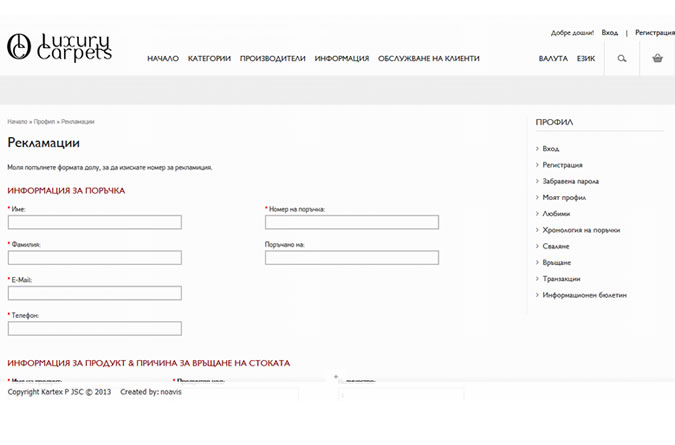Focus the Фамилия input field
The height and width of the screenshot is (445, 675).
pos(95,257)
